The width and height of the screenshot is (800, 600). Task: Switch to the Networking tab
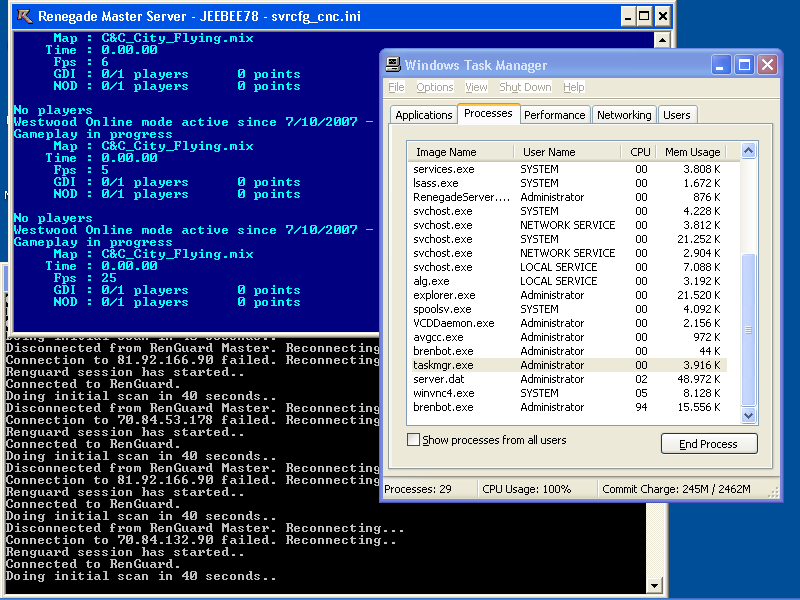click(x=624, y=115)
